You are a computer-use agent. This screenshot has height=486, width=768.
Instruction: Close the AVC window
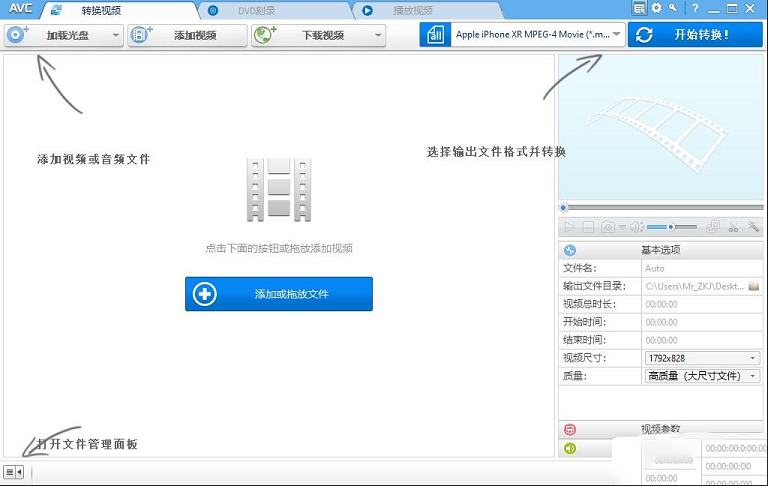tap(750, 8)
